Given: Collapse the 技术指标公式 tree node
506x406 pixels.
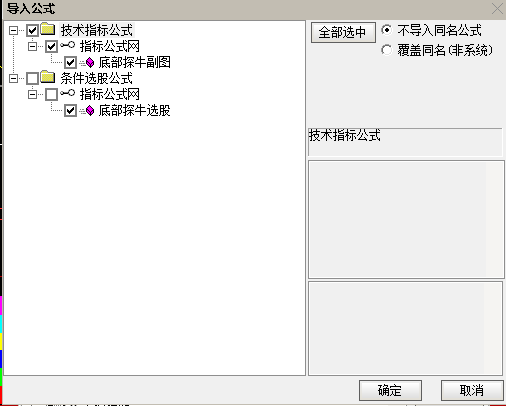Looking at the screenshot, I should 13,31.
